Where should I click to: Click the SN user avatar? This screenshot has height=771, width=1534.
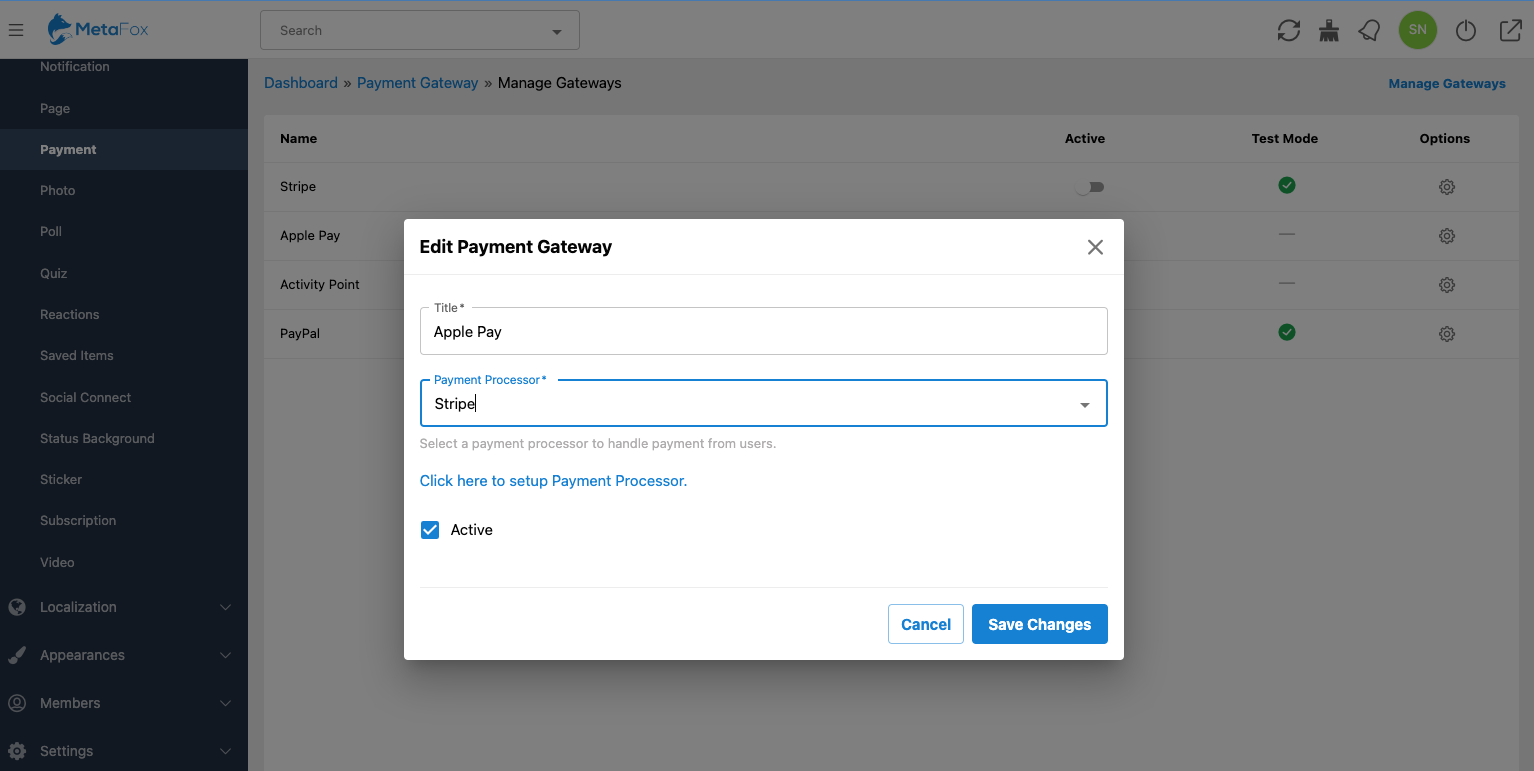(1417, 30)
